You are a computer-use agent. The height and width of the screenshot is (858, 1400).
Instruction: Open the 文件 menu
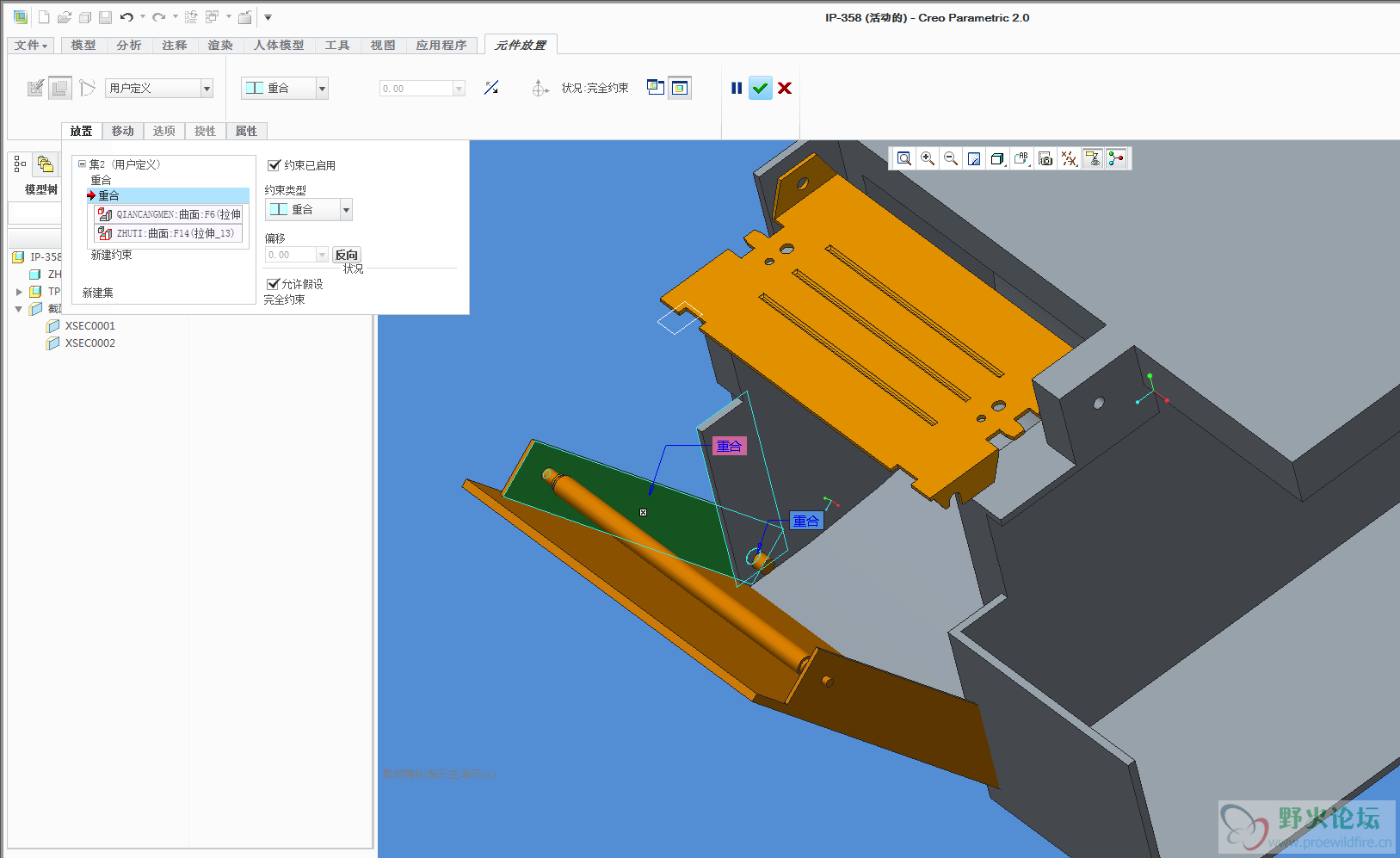click(31, 45)
